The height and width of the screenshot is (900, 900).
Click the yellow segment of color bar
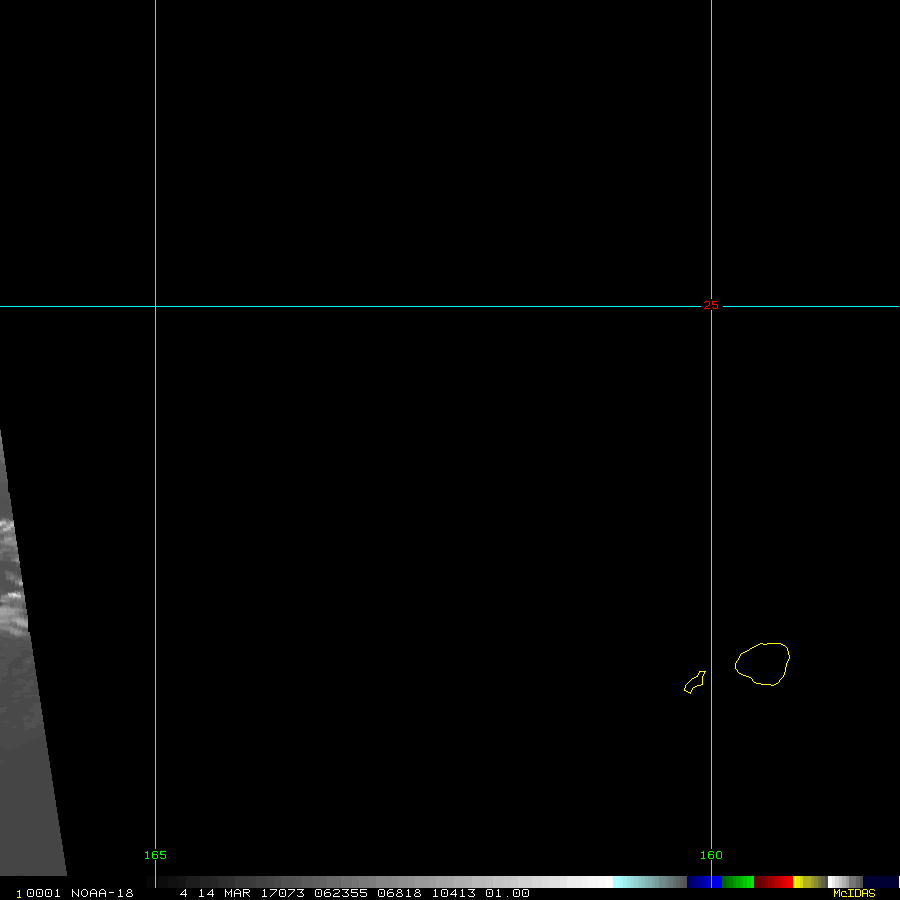(x=803, y=882)
